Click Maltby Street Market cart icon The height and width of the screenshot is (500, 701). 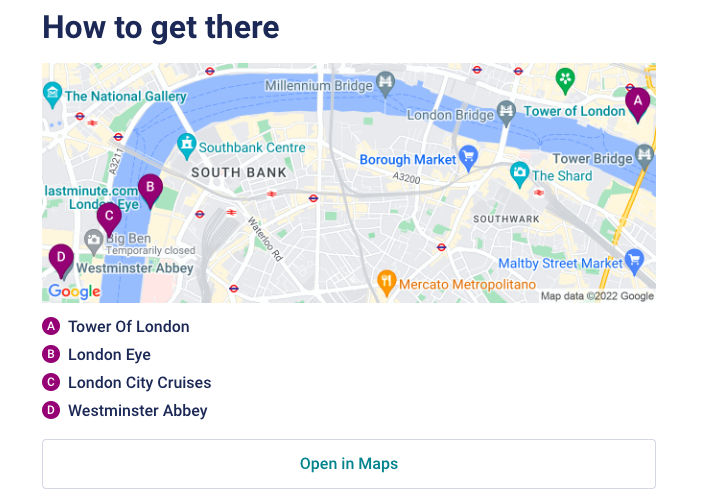click(634, 262)
